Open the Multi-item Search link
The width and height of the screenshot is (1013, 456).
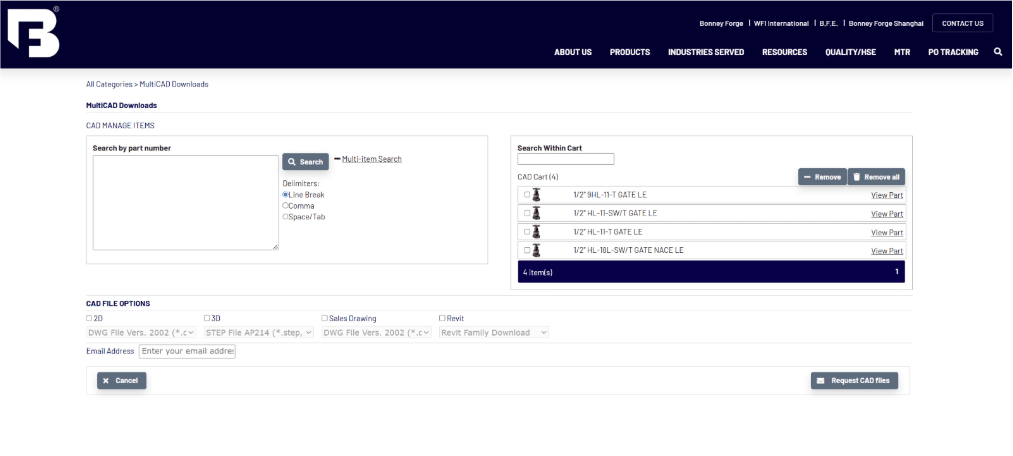click(x=371, y=159)
